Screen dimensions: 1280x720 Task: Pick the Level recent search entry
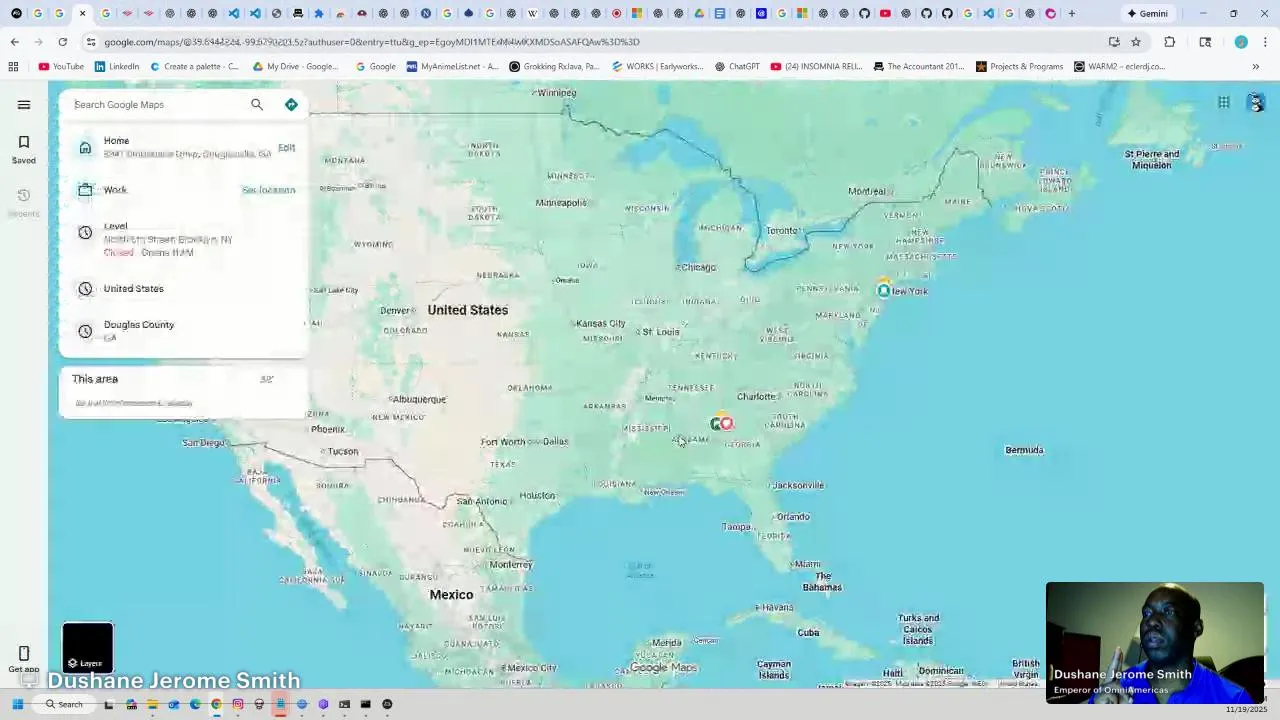(x=183, y=239)
